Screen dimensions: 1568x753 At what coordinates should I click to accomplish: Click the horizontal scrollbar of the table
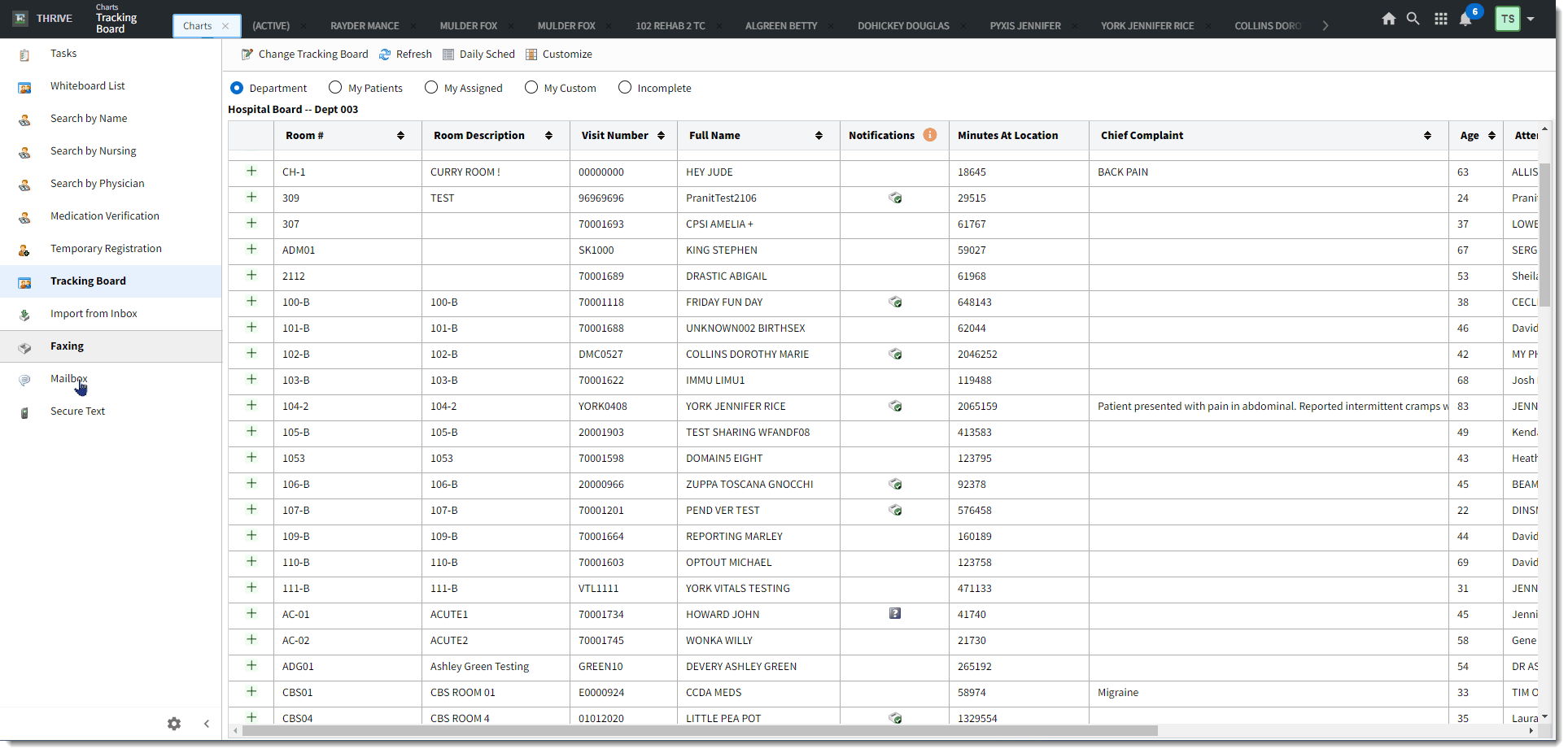[700, 731]
